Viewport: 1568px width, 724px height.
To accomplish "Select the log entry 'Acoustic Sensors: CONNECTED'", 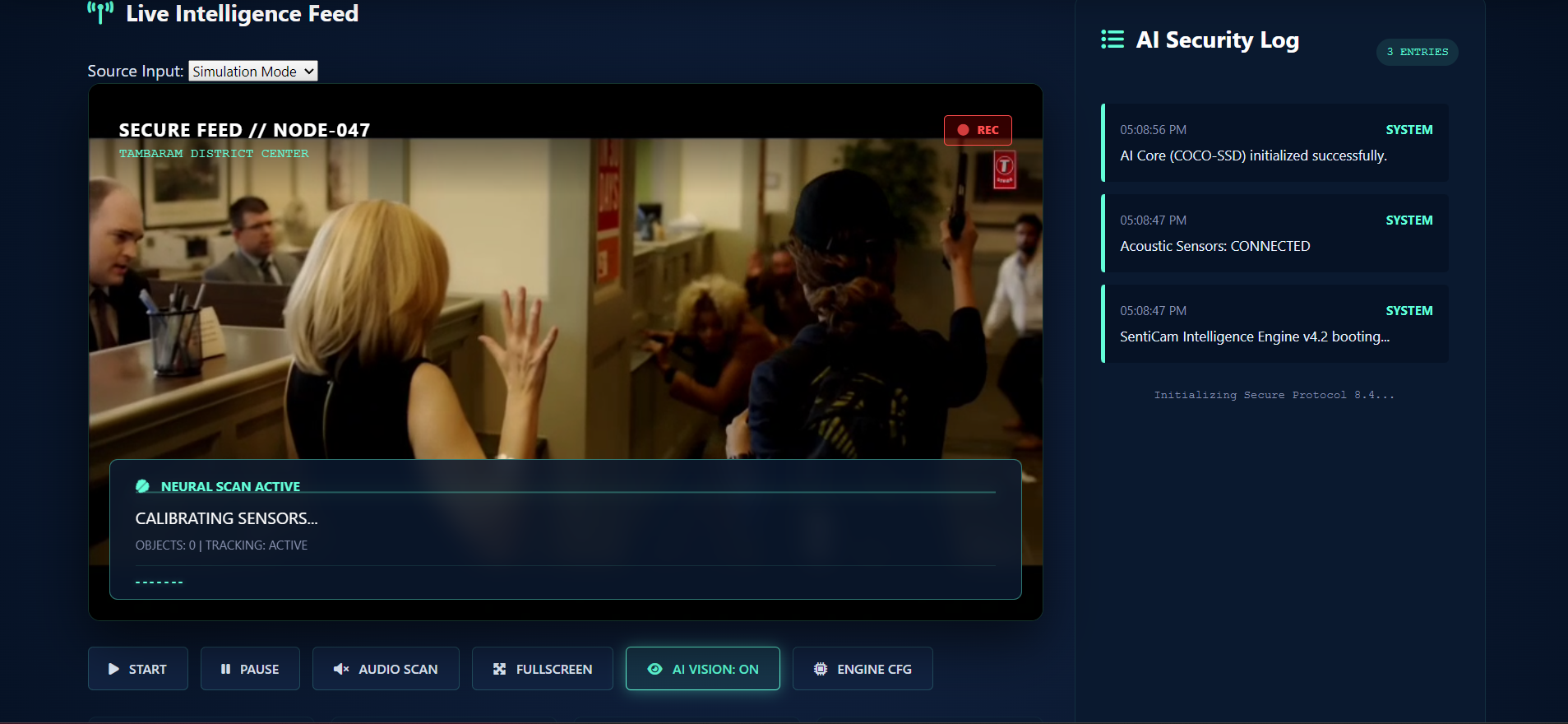I will (1274, 234).
